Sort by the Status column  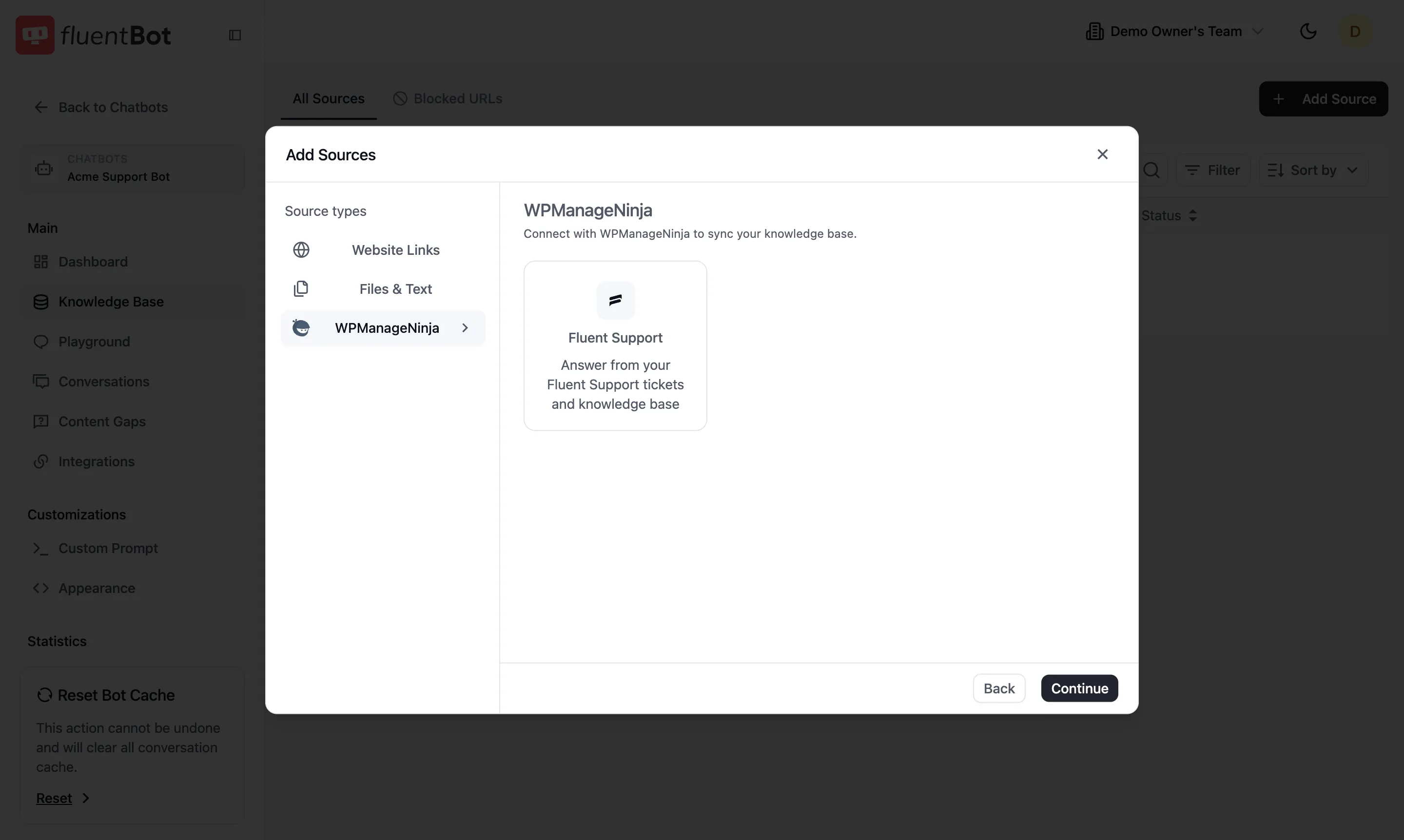(x=1169, y=216)
